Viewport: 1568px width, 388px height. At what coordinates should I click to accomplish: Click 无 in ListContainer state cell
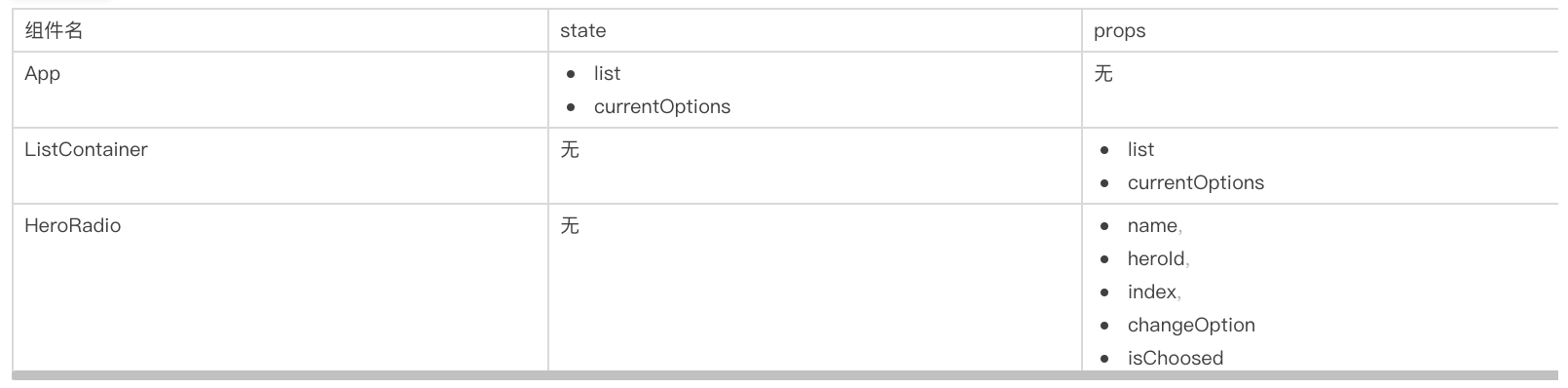pyautogui.click(x=570, y=149)
